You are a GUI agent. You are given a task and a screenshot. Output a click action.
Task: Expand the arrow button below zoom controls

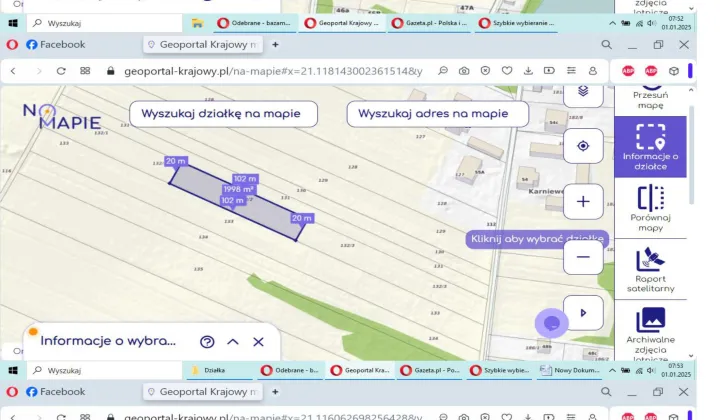pyautogui.click(x=583, y=312)
